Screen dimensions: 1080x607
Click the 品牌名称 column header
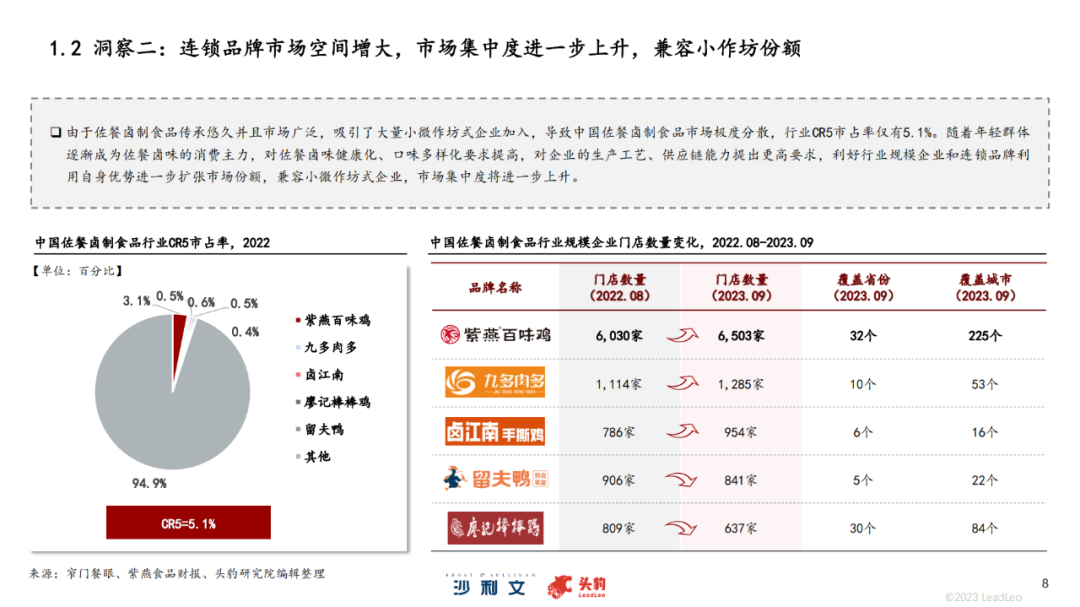coord(495,287)
